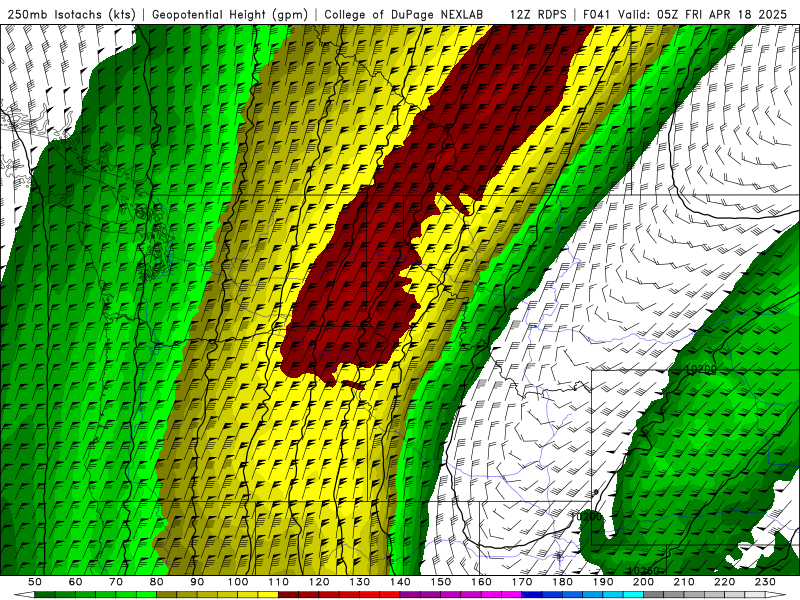Select the 210 value on the legend
Viewport: 800px width, 600px height.
point(684,582)
